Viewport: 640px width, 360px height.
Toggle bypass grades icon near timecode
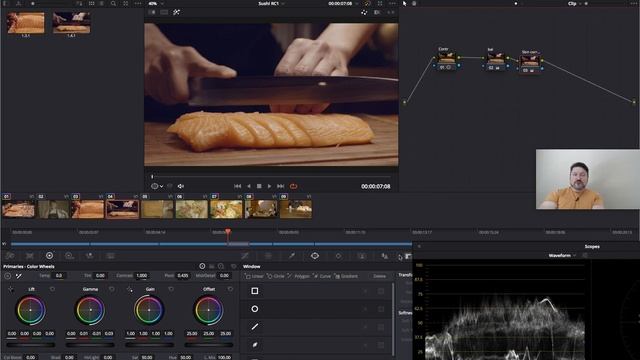pos(367,3)
